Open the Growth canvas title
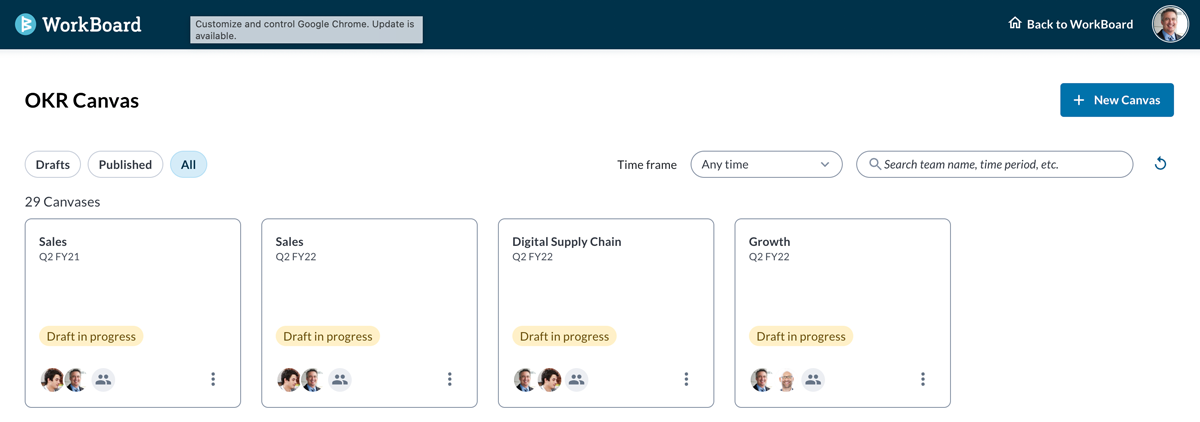The image size is (1200, 422). (770, 241)
